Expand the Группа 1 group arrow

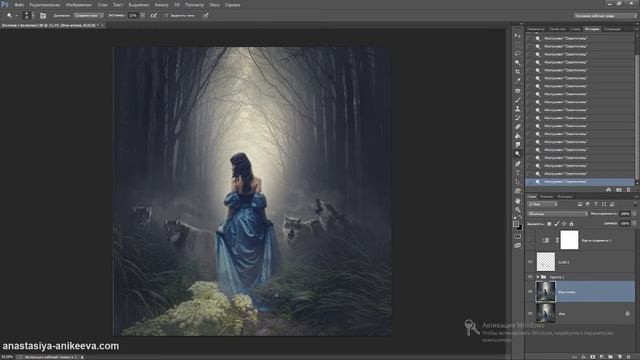click(538, 277)
